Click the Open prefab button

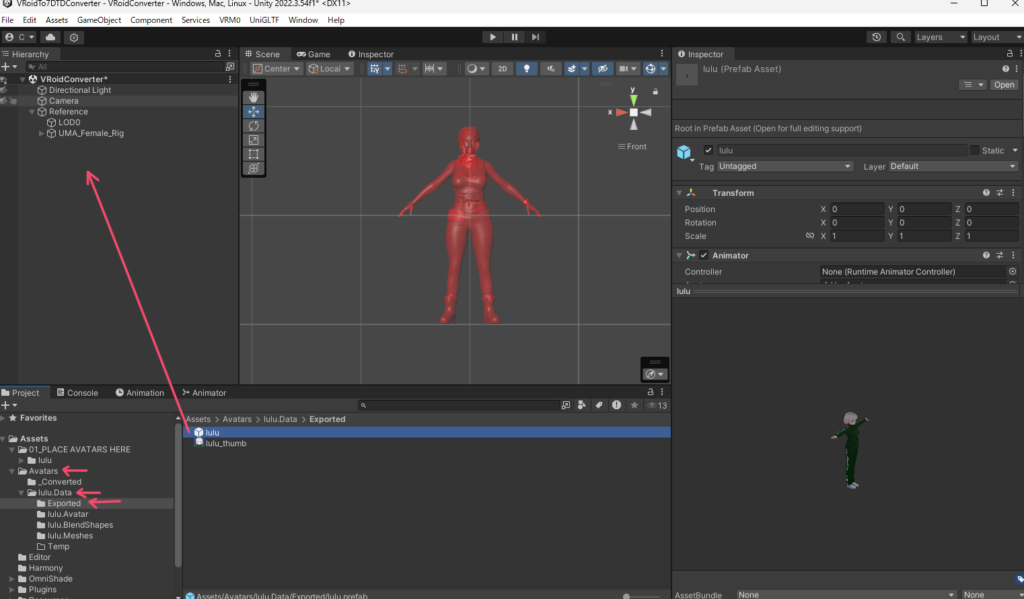coord(1004,85)
